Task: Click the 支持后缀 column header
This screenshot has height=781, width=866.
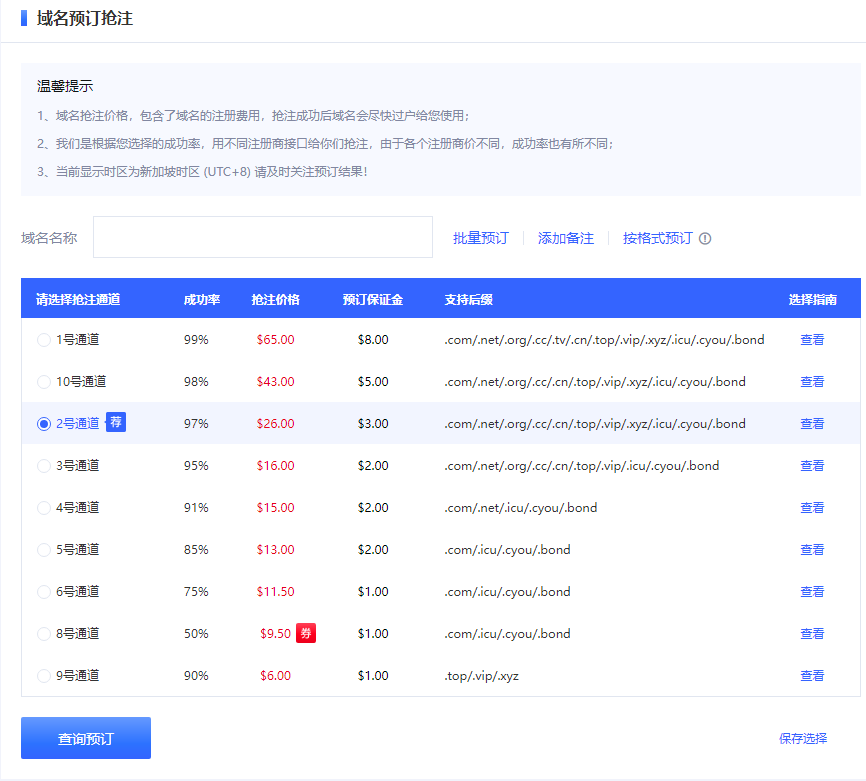Action: click(468, 299)
